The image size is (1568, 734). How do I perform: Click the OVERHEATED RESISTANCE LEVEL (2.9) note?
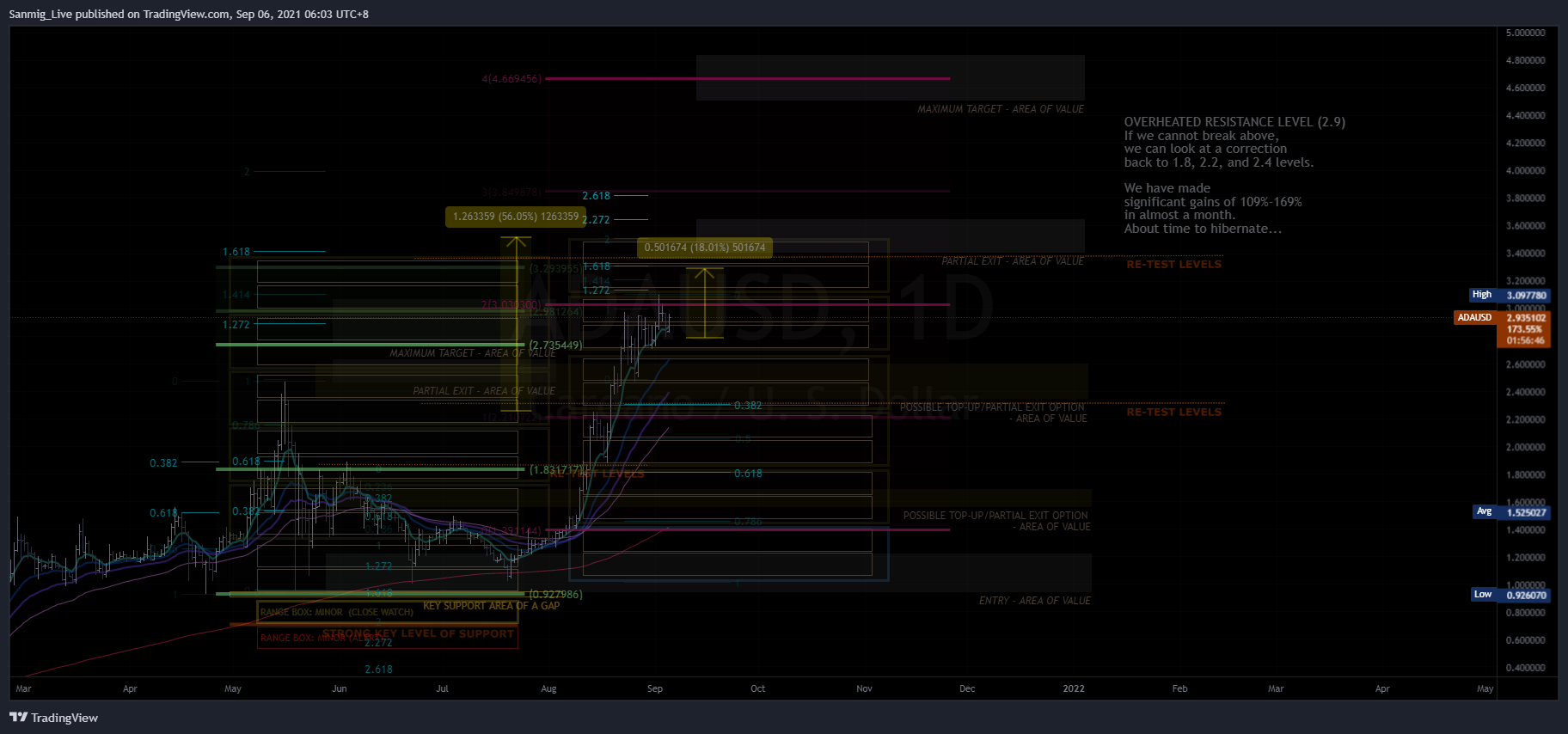tap(1234, 122)
